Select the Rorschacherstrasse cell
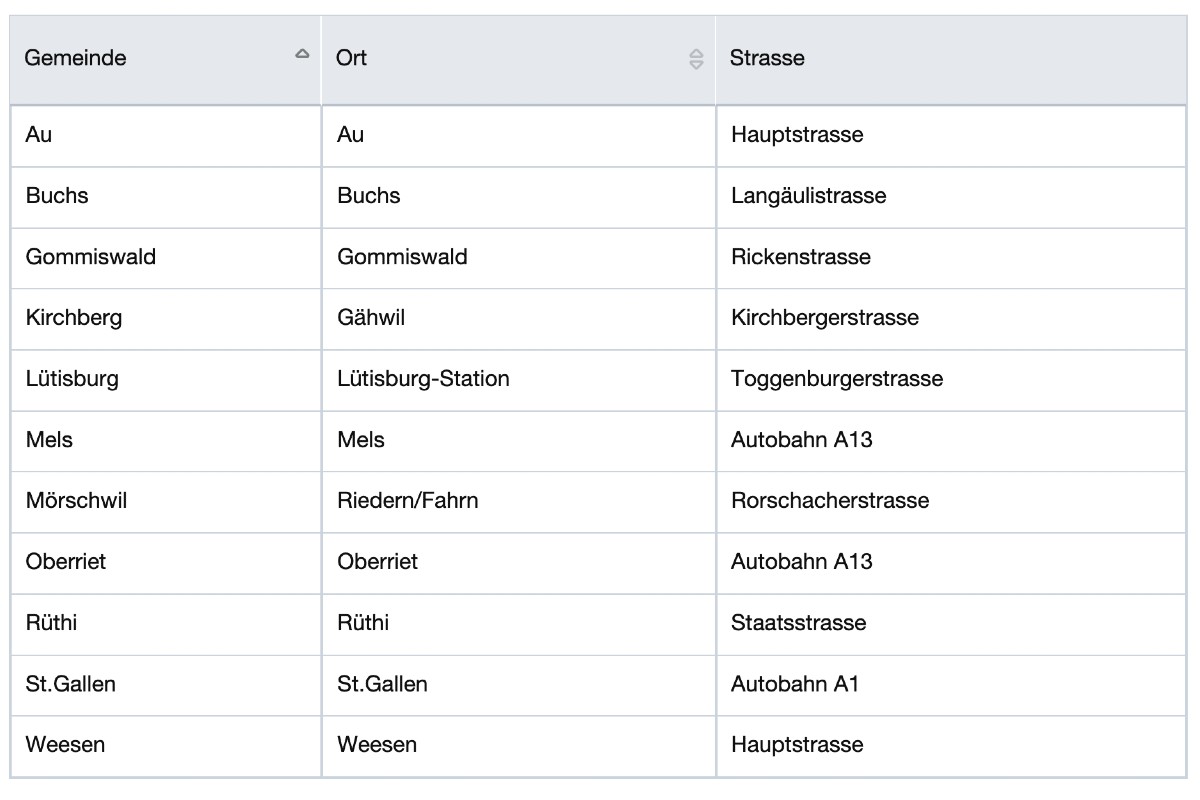 pyautogui.click(x=829, y=500)
